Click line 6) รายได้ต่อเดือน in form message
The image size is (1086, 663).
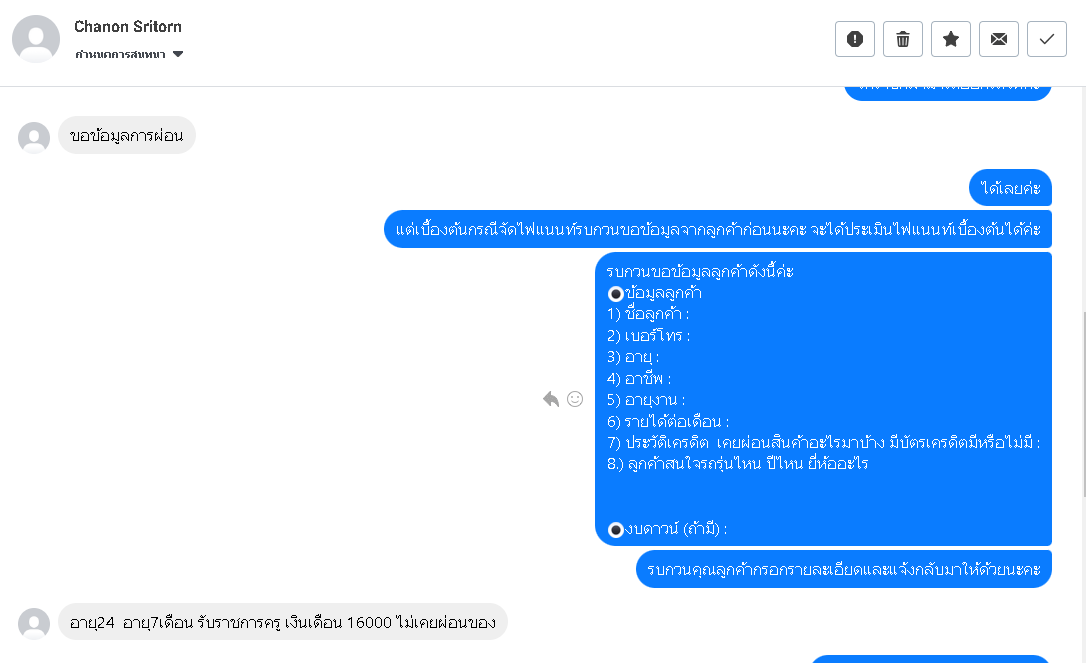point(668,421)
